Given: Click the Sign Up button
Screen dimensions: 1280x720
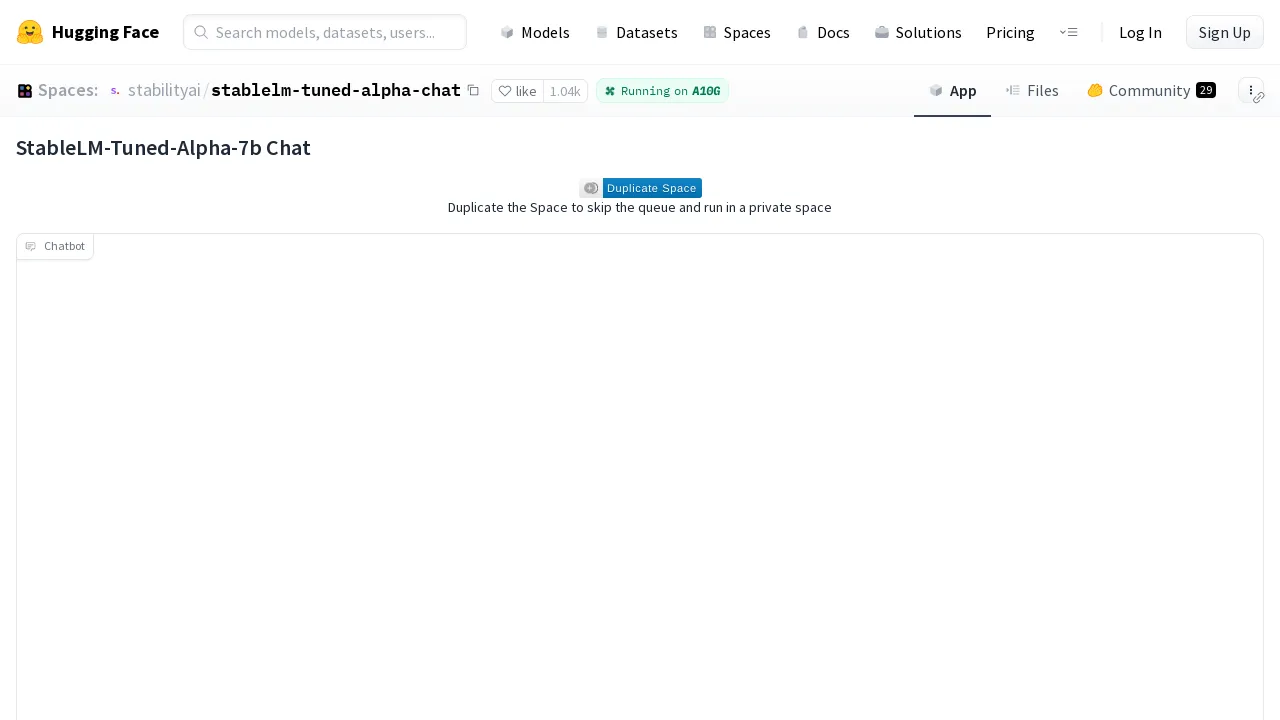Looking at the screenshot, I should tap(1224, 32).
